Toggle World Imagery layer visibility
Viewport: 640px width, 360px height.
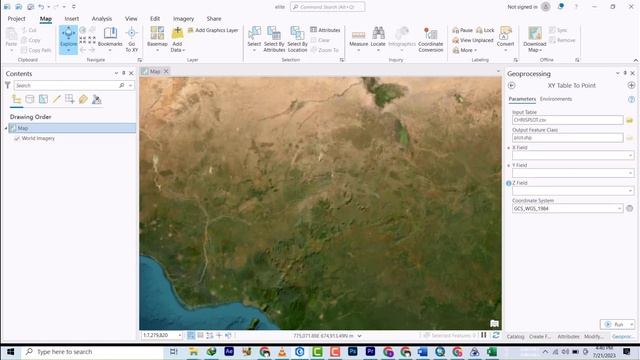pyautogui.click(x=17, y=138)
